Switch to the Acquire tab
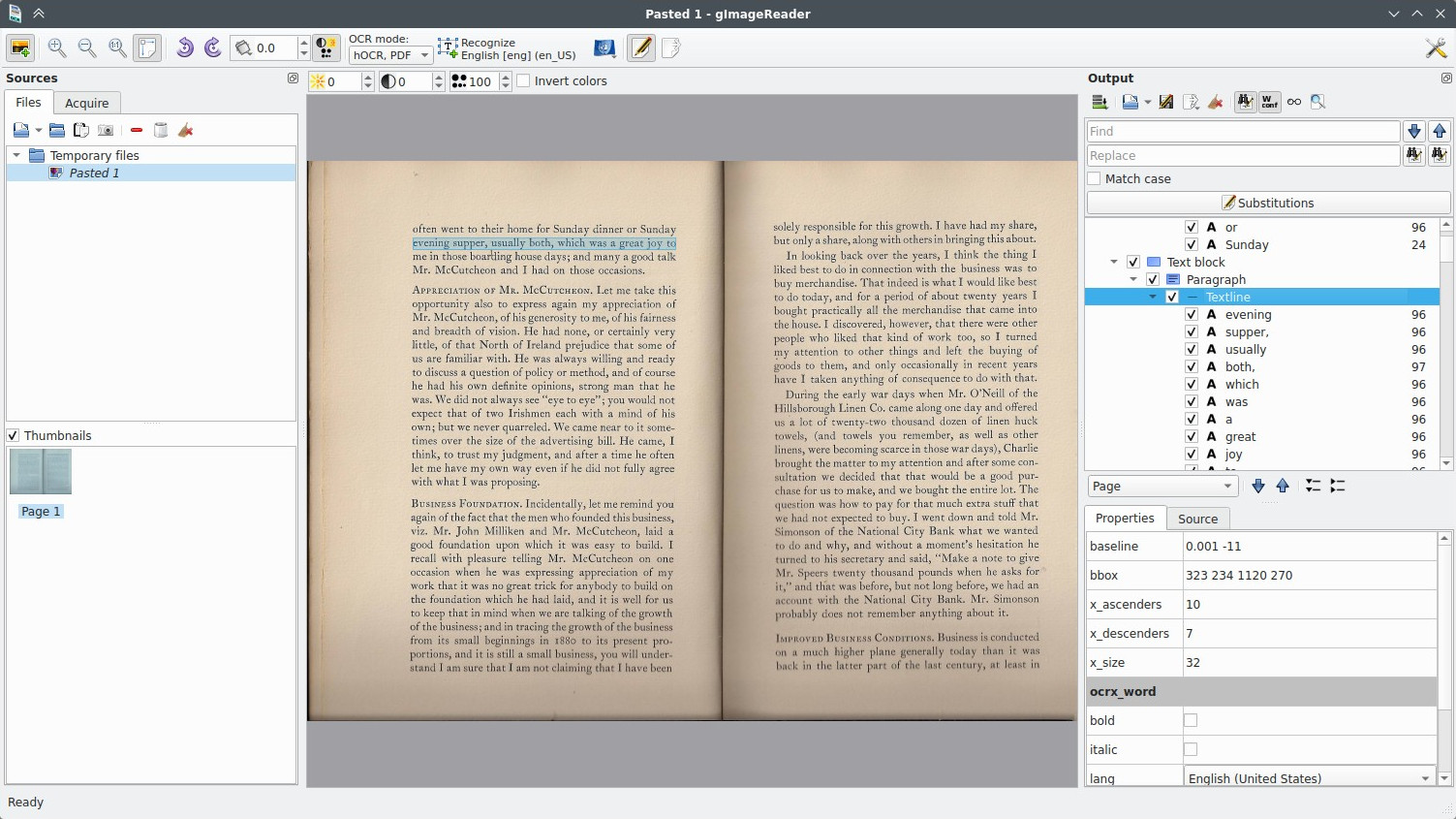Screen dimensions: 1456x819 (87, 103)
